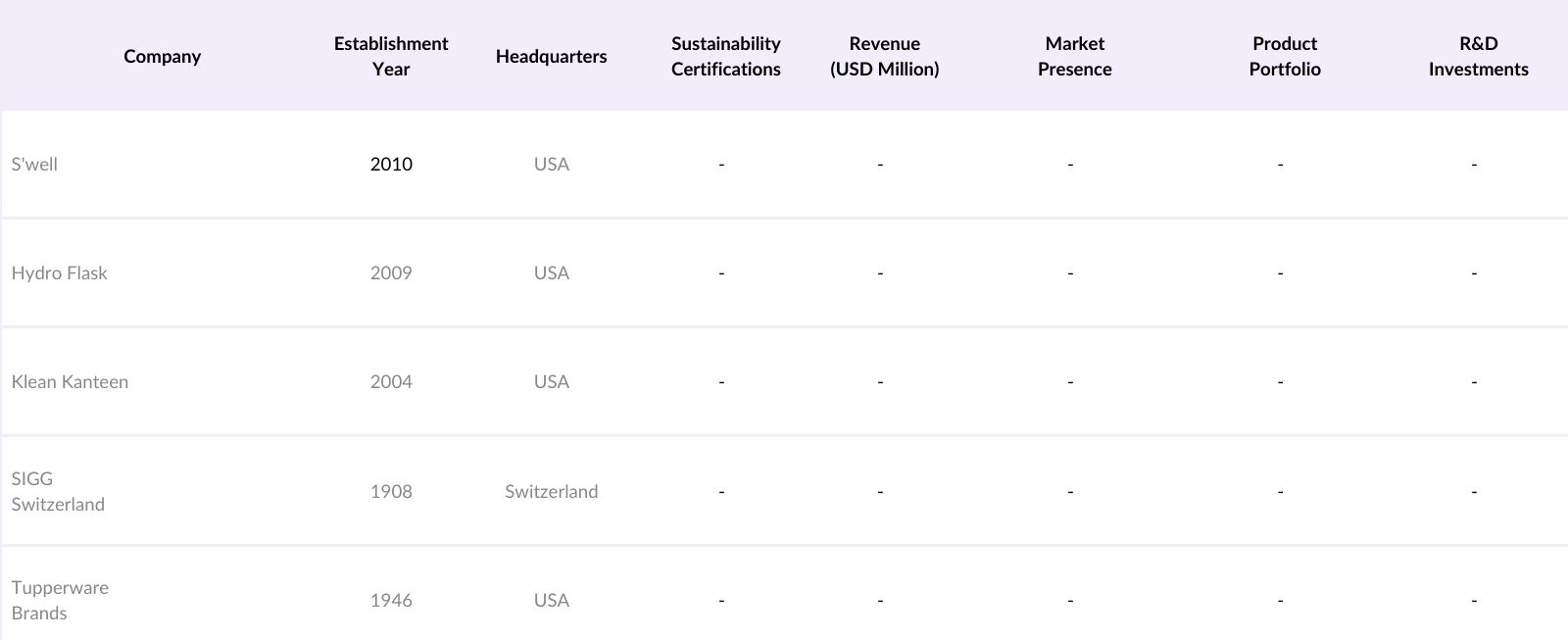
Task: Select the SIGG Switzerland company cell
Action: click(58, 491)
